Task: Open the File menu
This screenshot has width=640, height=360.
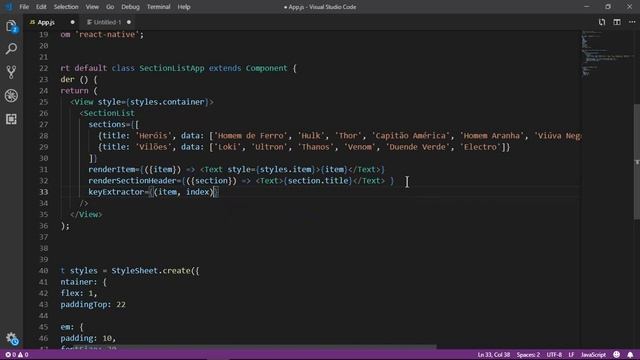Action: point(24,7)
